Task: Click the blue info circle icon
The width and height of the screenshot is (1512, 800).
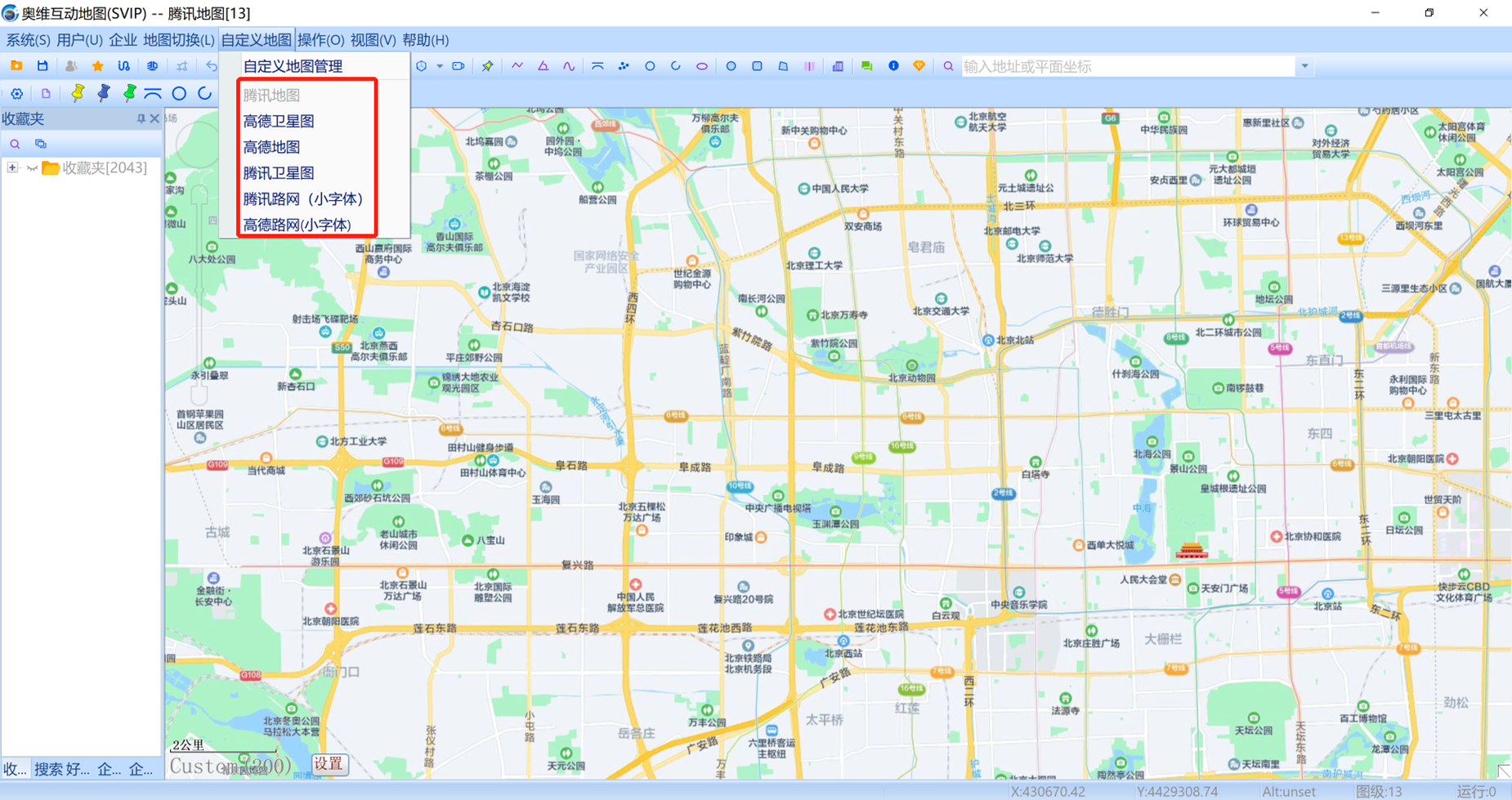Action: tap(893, 66)
